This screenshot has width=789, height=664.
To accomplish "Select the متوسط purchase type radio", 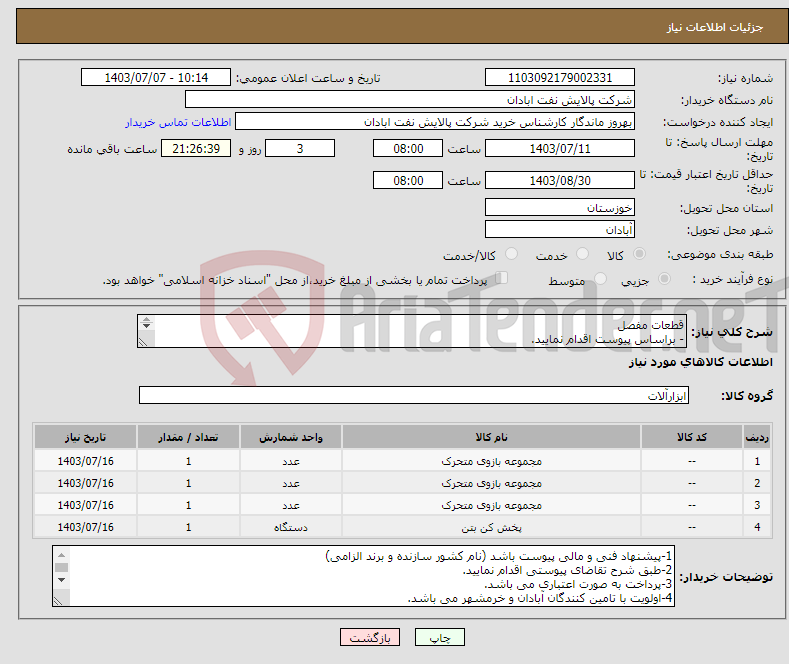I will point(600,278).
